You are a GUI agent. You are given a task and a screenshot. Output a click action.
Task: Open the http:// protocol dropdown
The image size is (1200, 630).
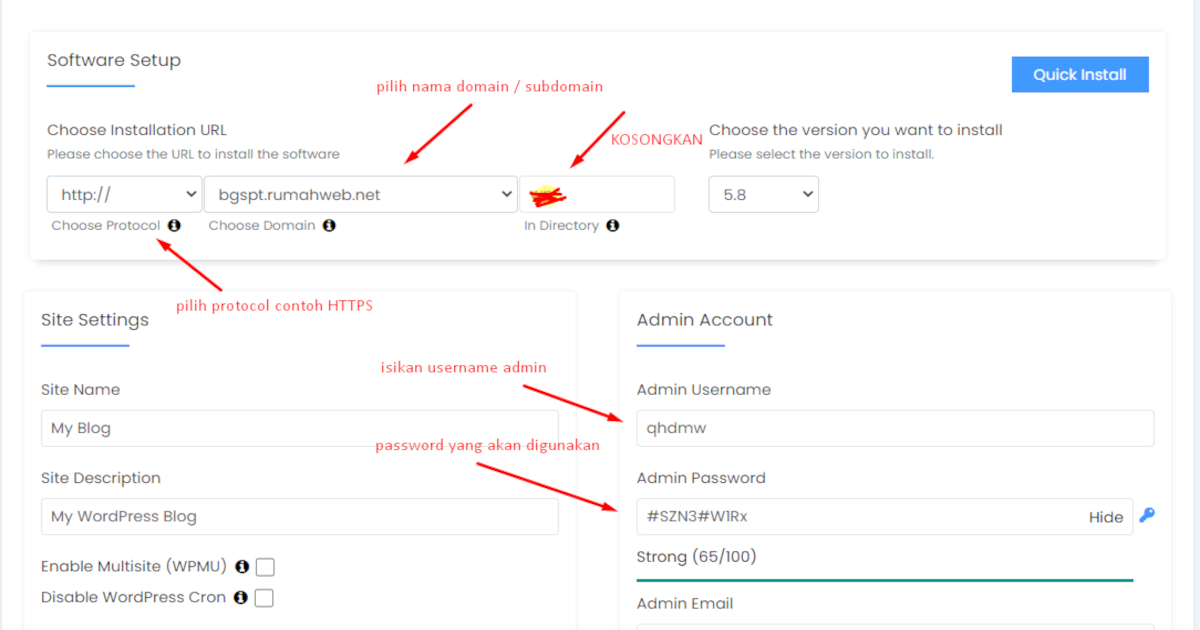(x=124, y=195)
